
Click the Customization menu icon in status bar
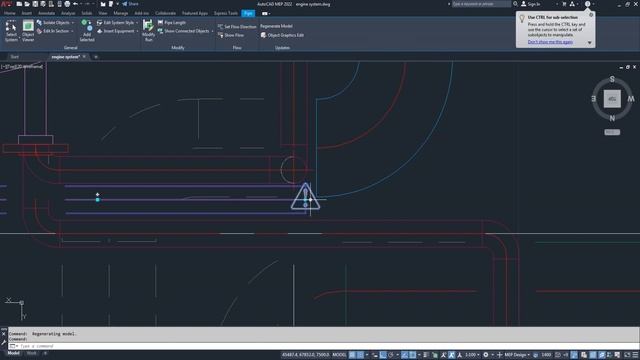click(x=635, y=355)
